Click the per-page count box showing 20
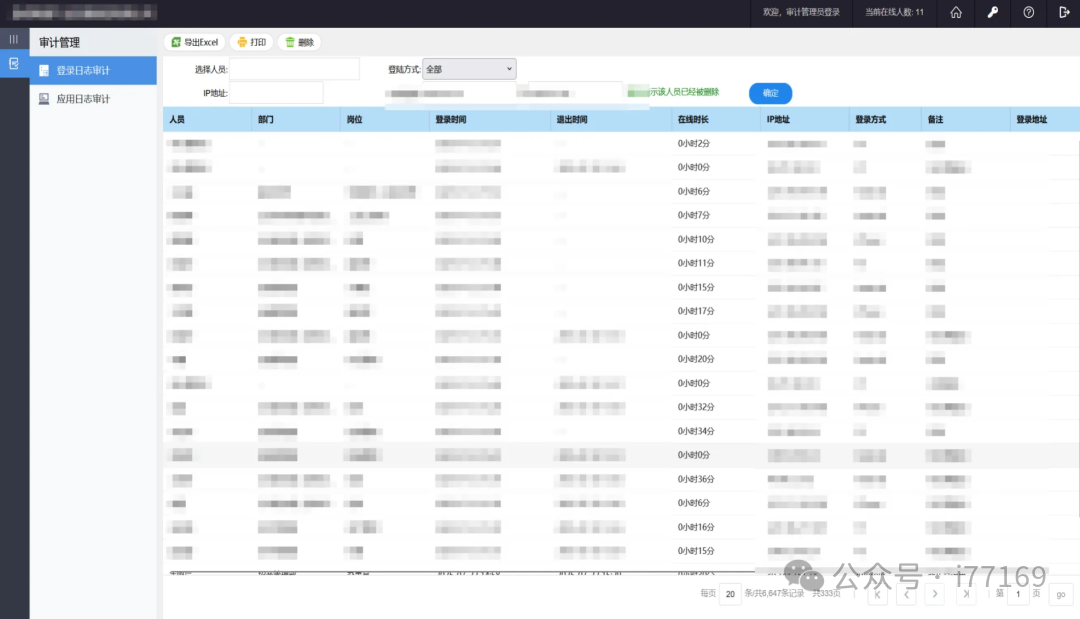1080x619 pixels. coord(730,593)
